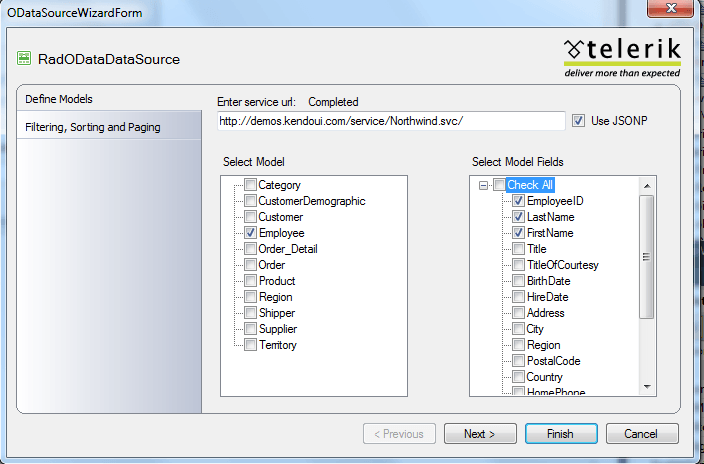Uncheck the Employee model checkbox

[x=250, y=233]
